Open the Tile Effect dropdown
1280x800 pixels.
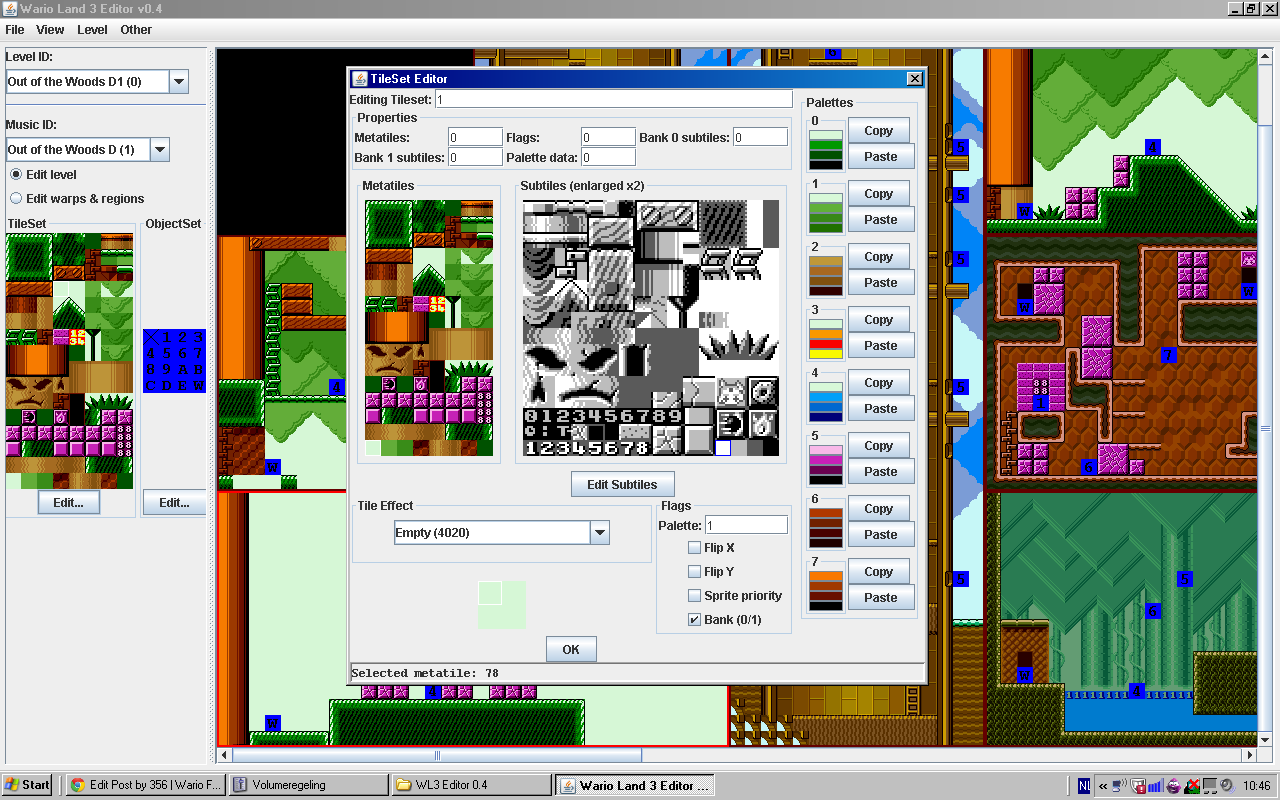click(599, 533)
